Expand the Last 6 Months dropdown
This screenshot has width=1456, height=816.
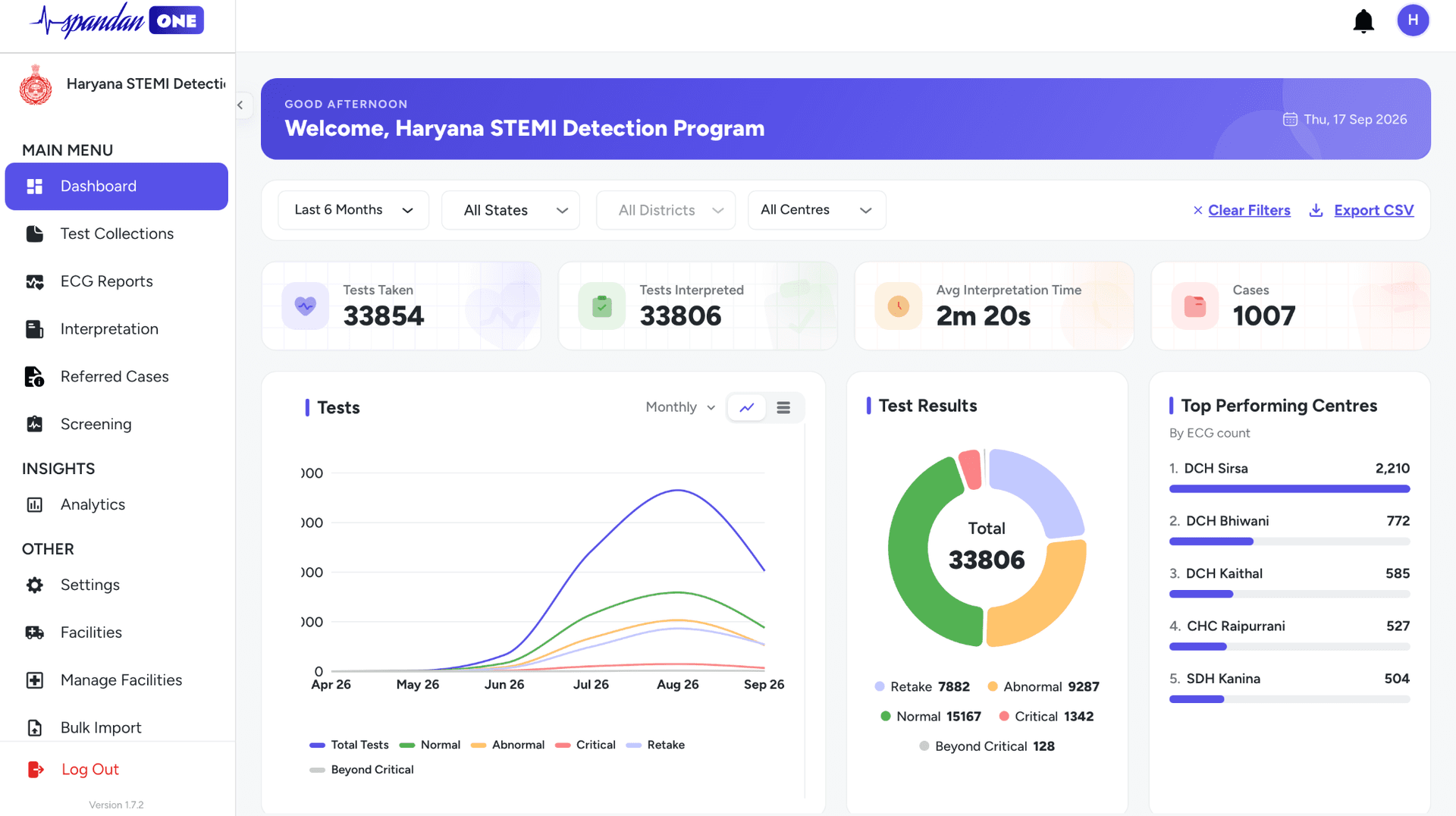click(353, 210)
